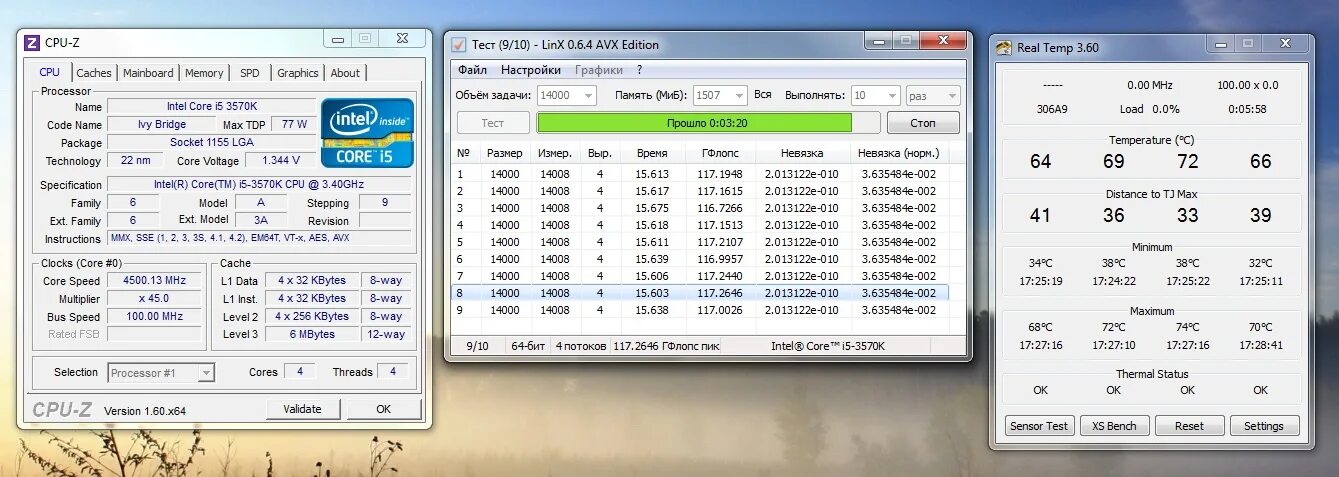This screenshot has height=477, width=1339.
Task: Click the Вся memory link
Action: pyautogui.click(x=763, y=94)
